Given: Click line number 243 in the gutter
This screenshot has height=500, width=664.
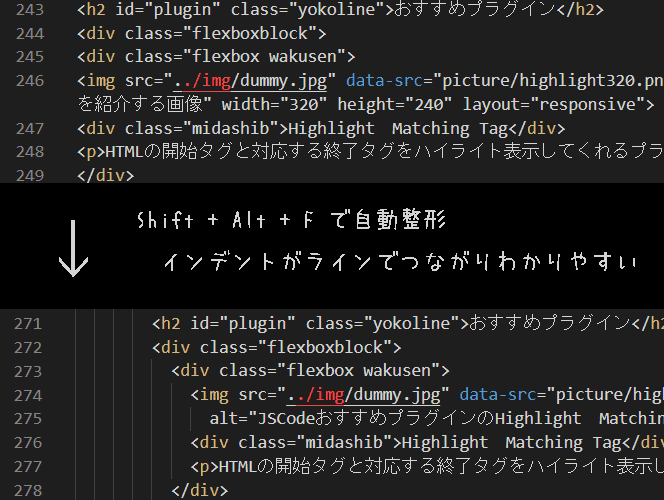Looking at the screenshot, I should 30,9.
